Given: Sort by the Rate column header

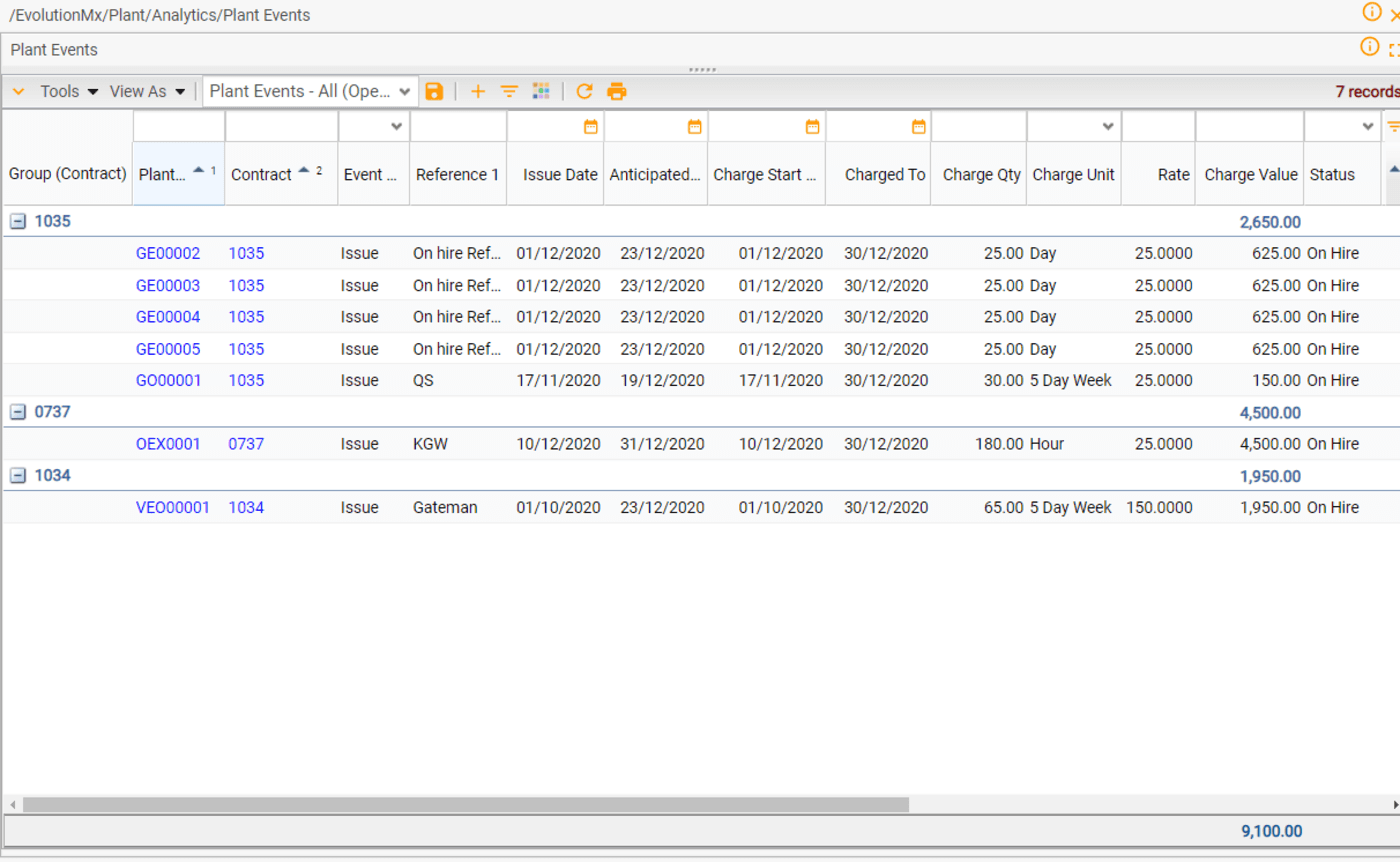Looking at the screenshot, I should (1158, 174).
